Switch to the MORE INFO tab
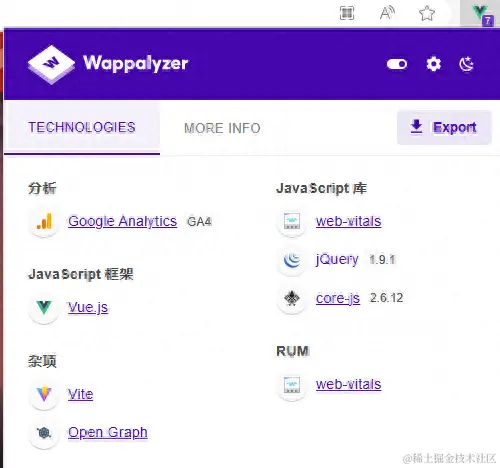 [222, 128]
